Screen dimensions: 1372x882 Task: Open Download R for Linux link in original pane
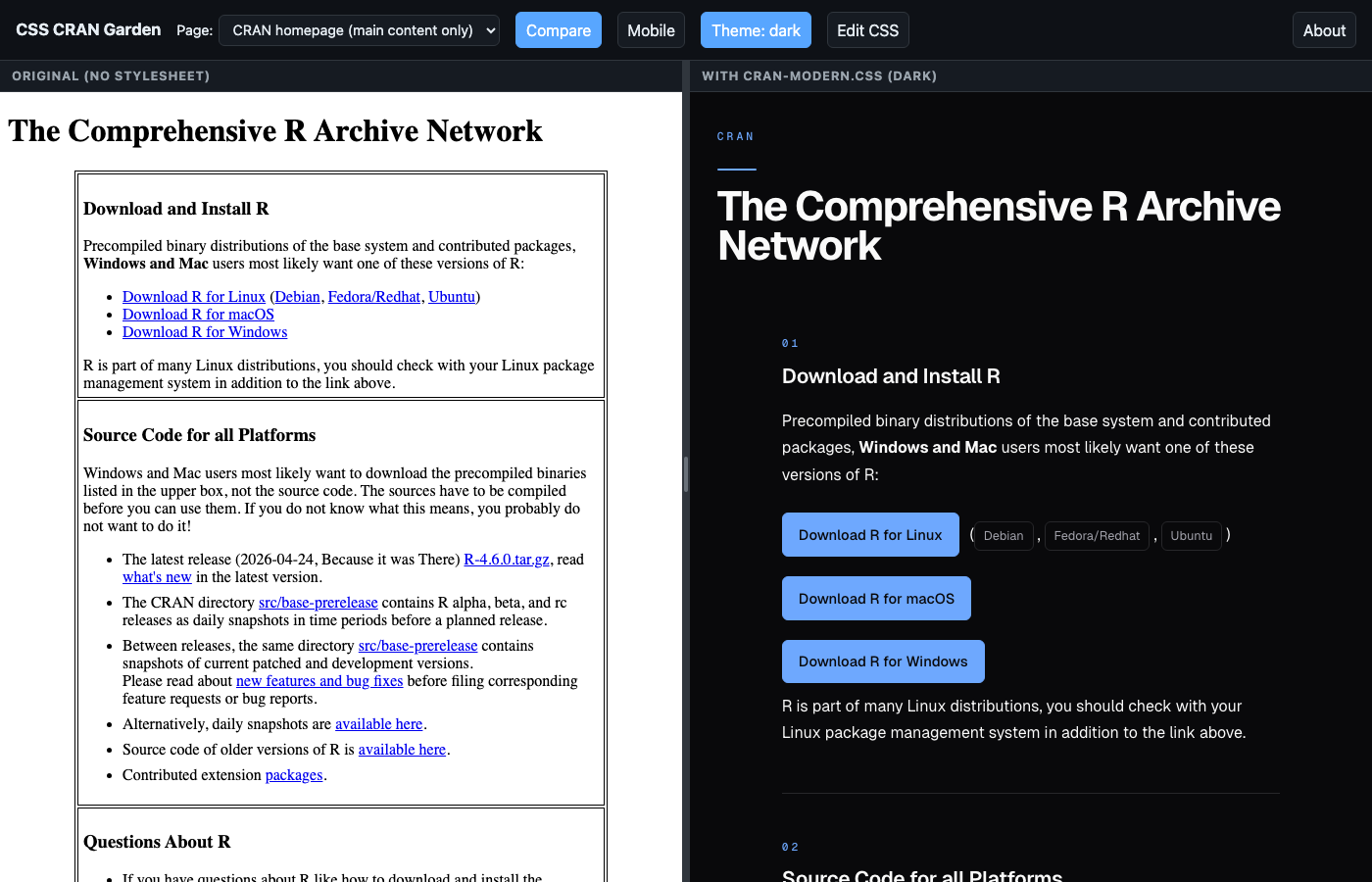pyautogui.click(x=194, y=297)
